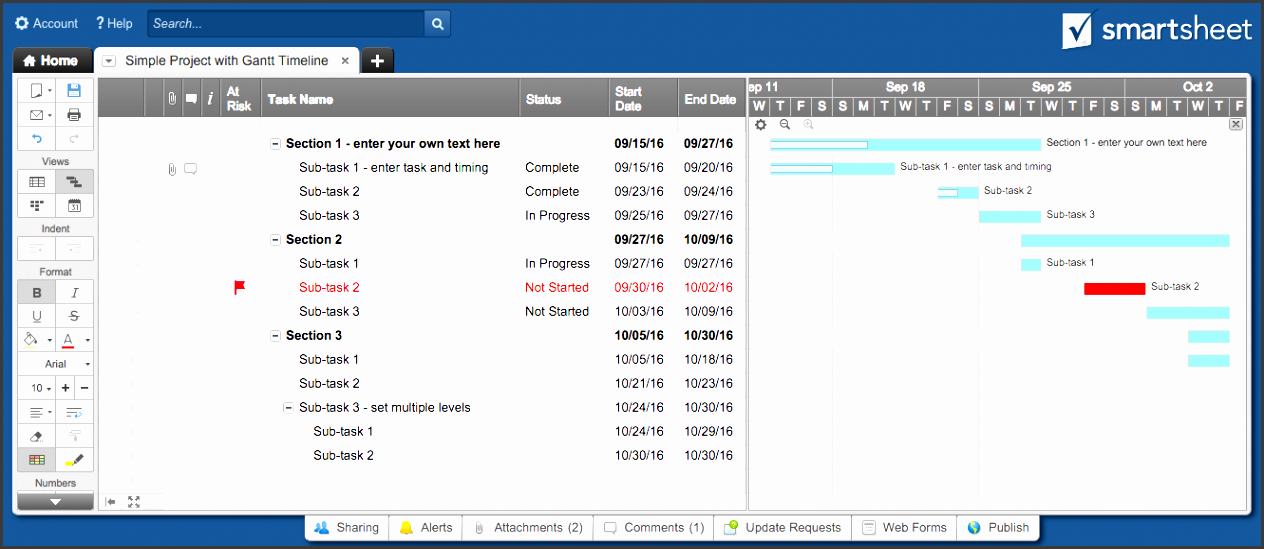Click the expand to full screen icon
The height and width of the screenshot is (549, 1264).
point(134,502)
